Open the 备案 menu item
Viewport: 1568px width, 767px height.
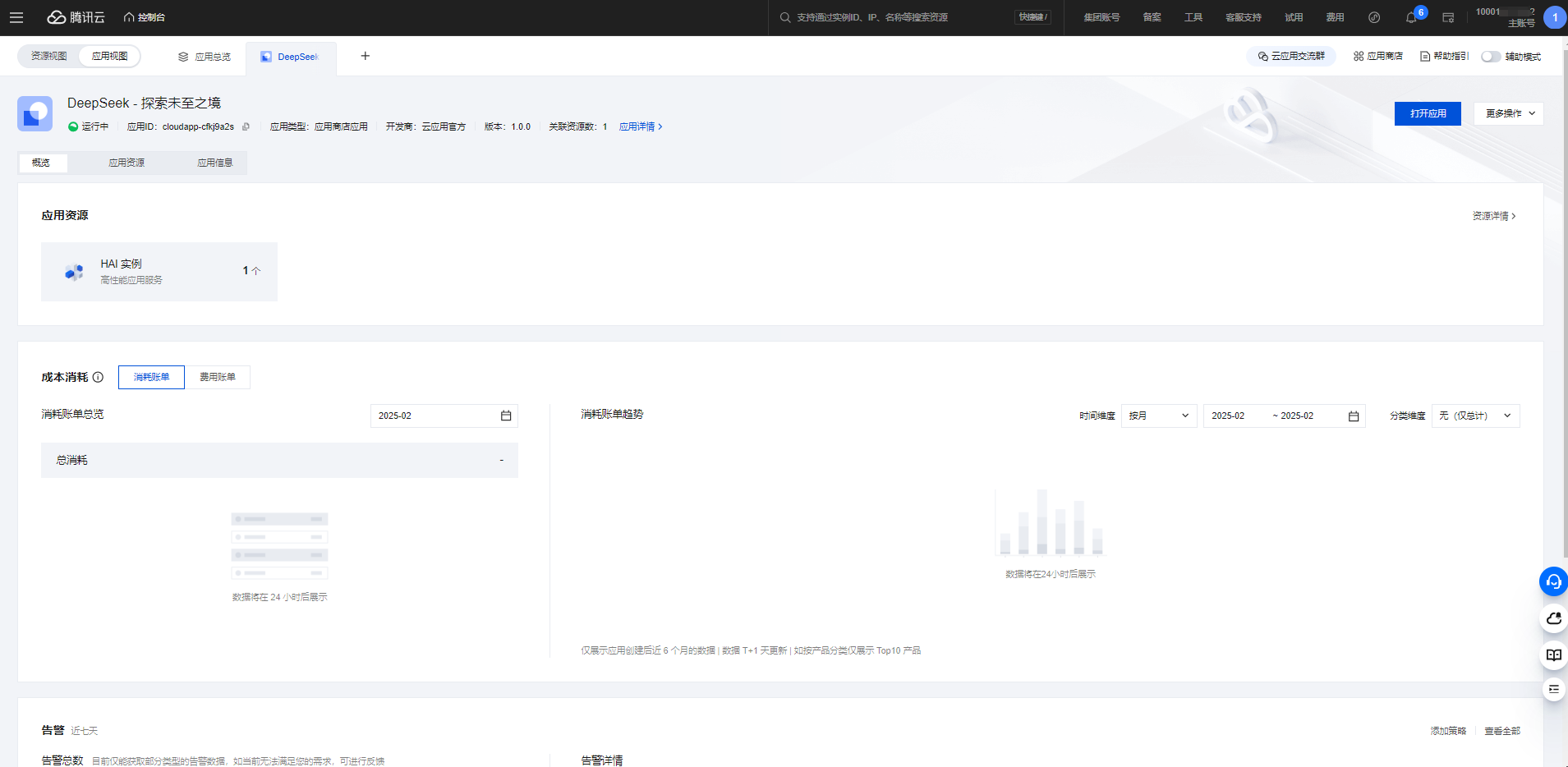tap(1152, 17)
